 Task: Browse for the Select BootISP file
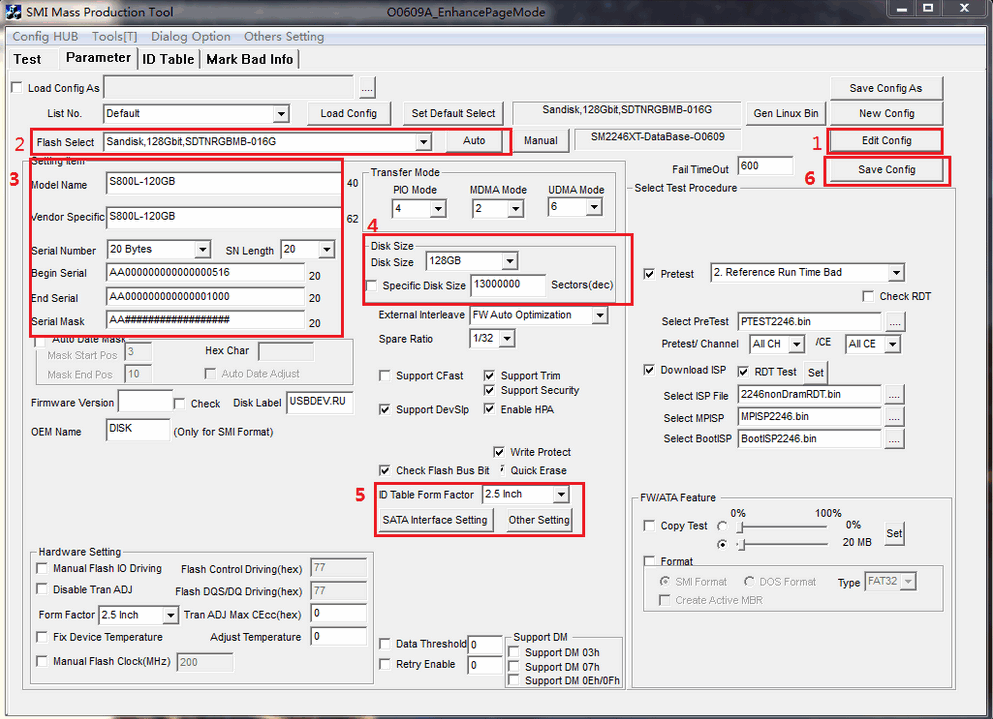[x=894, y=439]
